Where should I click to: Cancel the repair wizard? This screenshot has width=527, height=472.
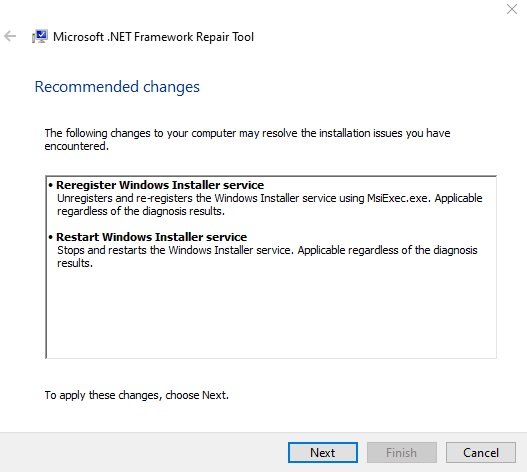(x=481, y=453)
